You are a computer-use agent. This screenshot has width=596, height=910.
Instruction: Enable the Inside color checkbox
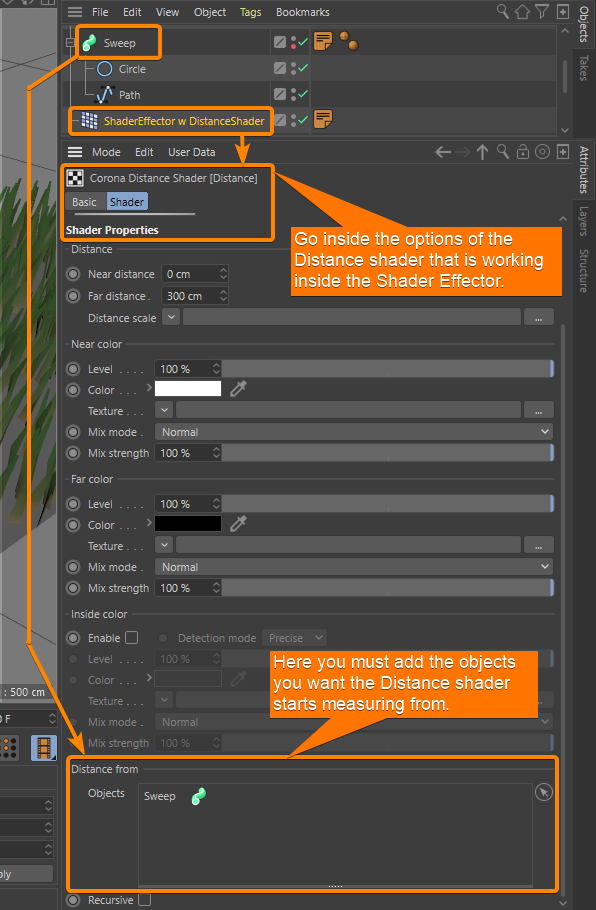132,638
